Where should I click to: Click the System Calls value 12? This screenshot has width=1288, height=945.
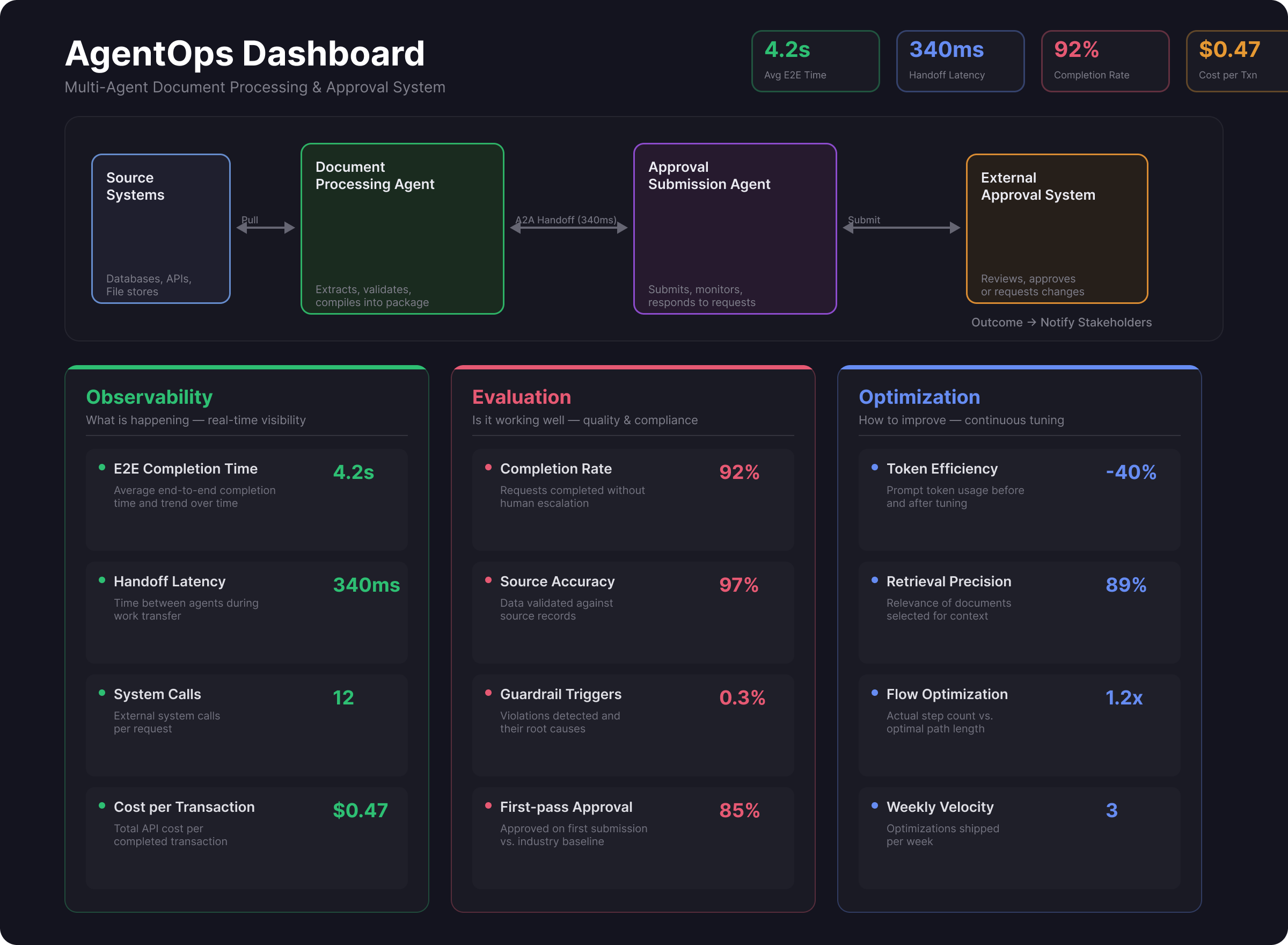pyautogui.click(x=343, y=697)
